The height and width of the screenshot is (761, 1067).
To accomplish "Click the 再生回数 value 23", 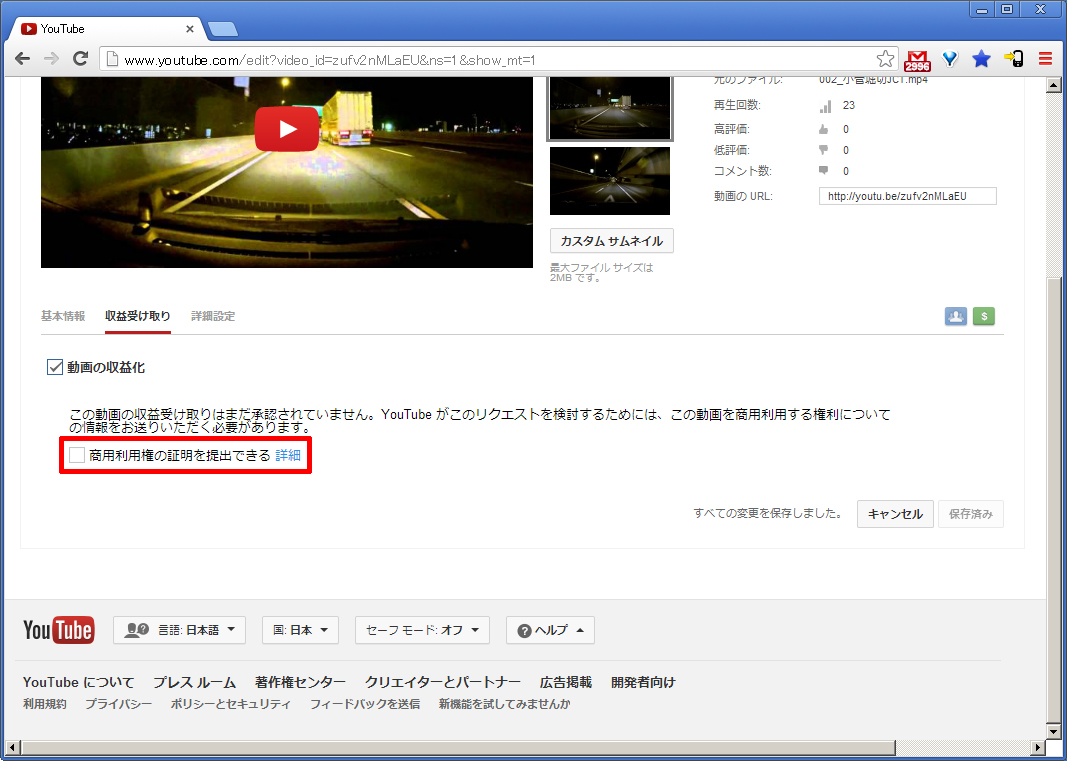I will pos(849,105).
